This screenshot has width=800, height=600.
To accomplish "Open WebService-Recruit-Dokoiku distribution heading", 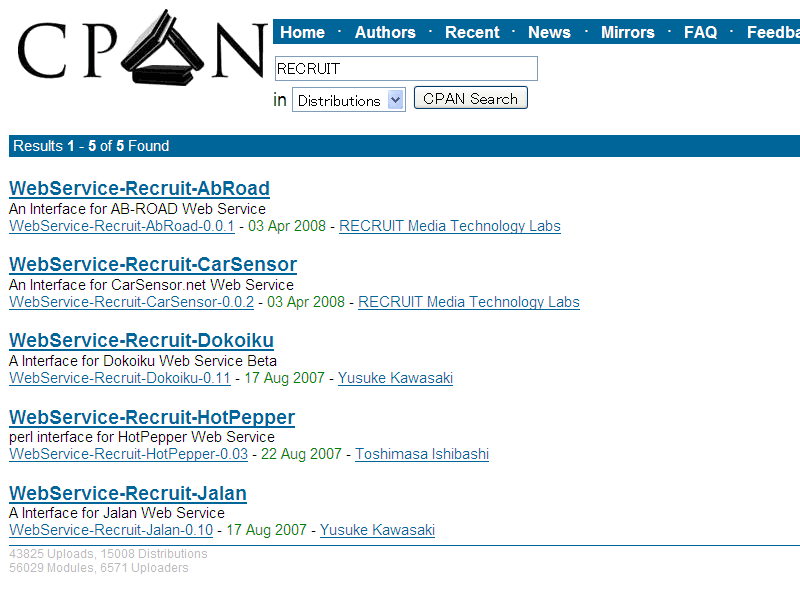I will [x=141, y=340].
